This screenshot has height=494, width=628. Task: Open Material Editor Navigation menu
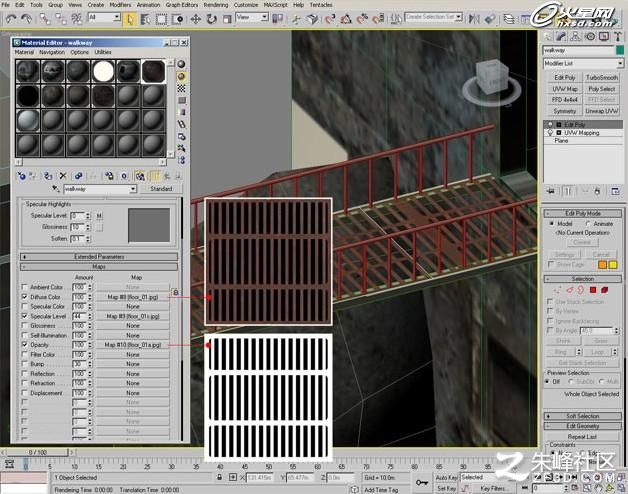click(x=52, y=52)
